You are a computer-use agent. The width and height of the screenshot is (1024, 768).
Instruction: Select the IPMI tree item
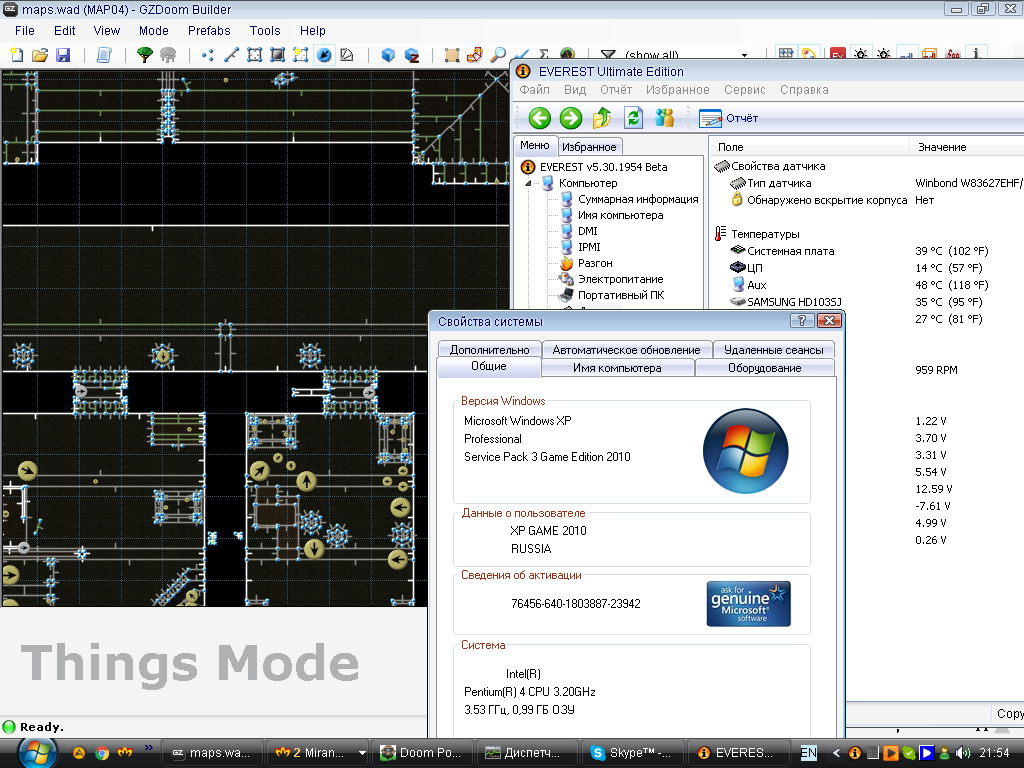tap(589, 248)
